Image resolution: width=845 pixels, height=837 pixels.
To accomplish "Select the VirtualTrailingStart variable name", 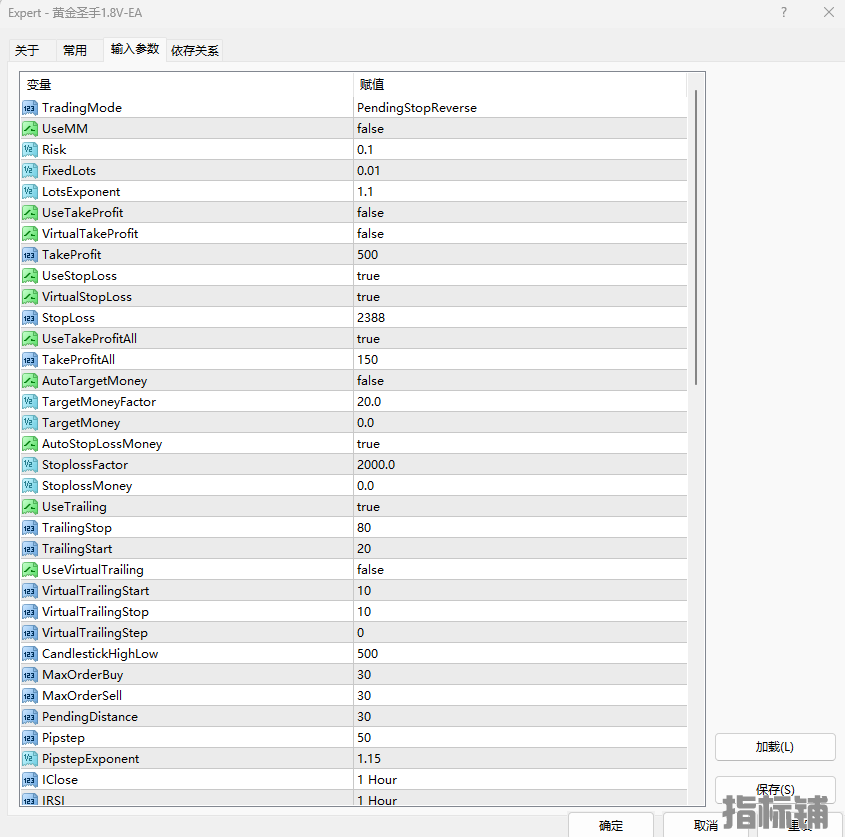I will pos(95,591).
